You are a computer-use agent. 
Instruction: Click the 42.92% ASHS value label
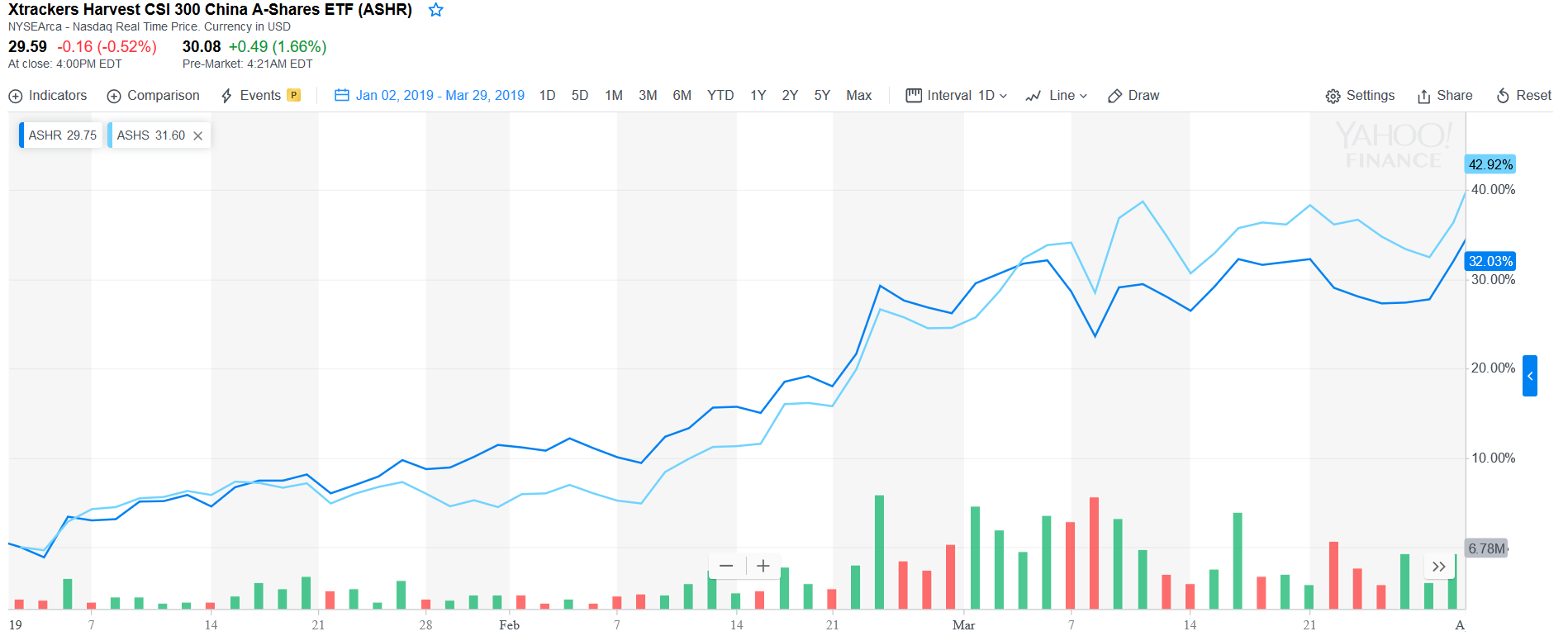coord(1490,164)
